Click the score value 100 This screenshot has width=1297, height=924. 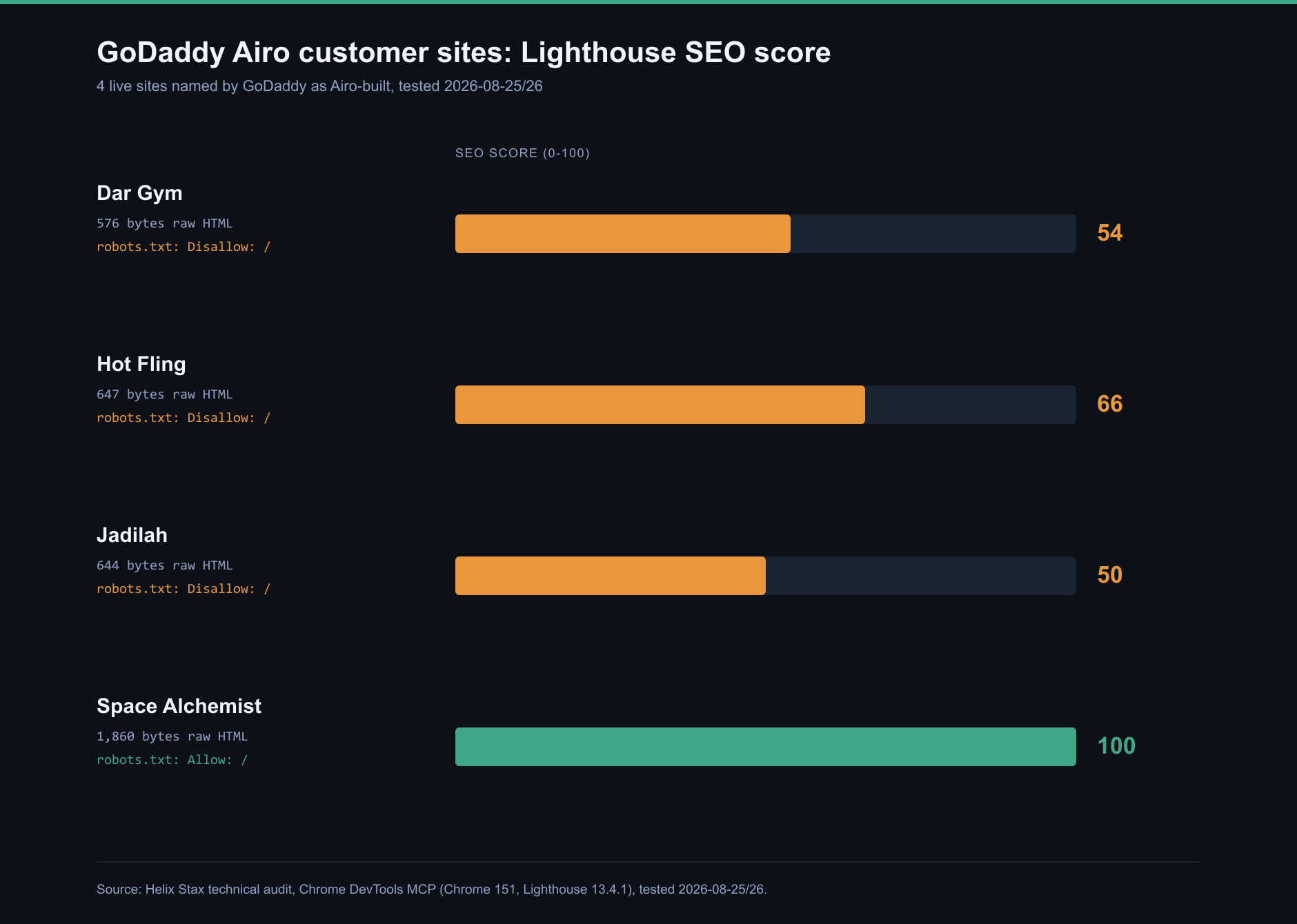(1116, 746)
